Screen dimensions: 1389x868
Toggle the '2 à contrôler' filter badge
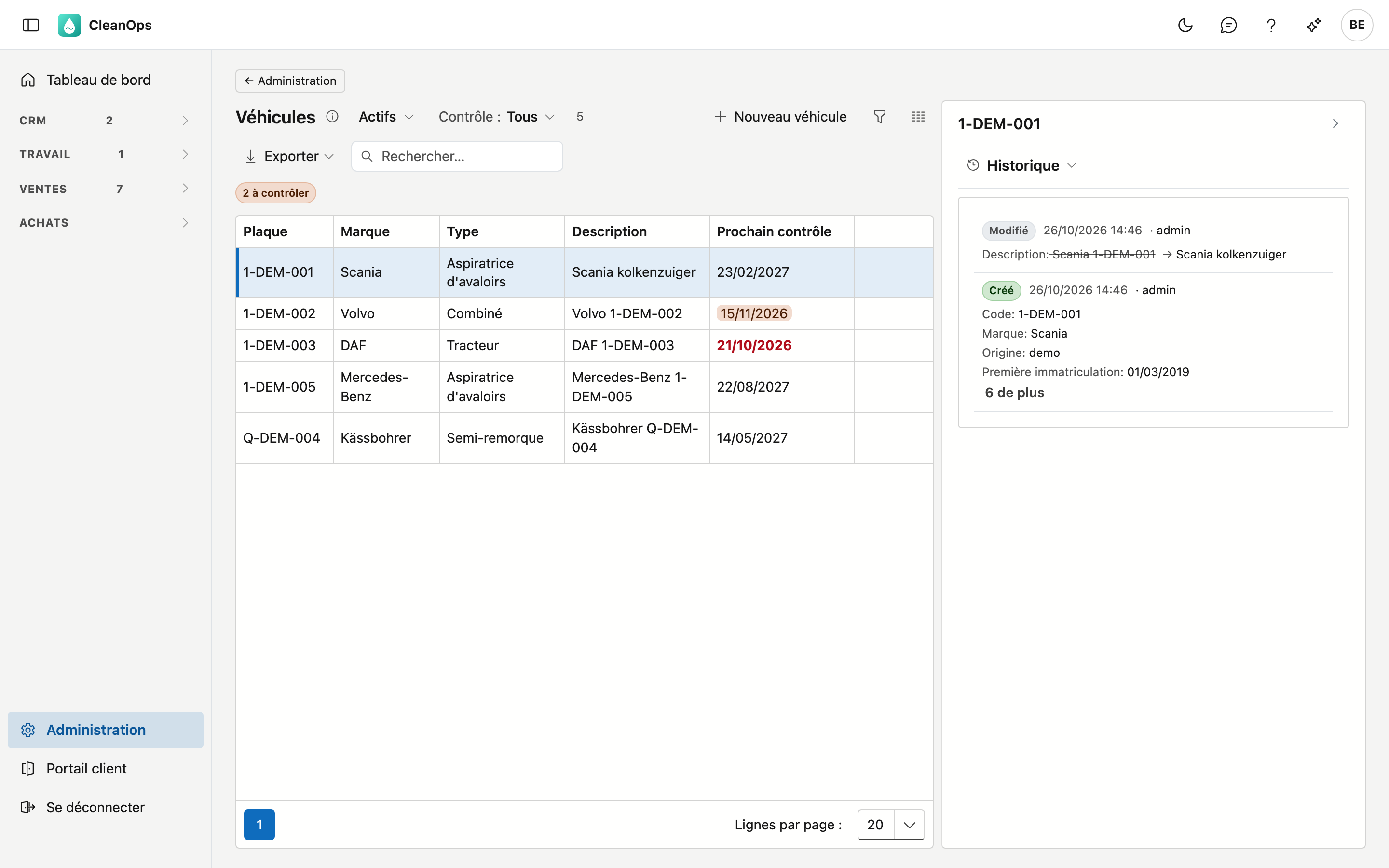click(x=275, y=193)
